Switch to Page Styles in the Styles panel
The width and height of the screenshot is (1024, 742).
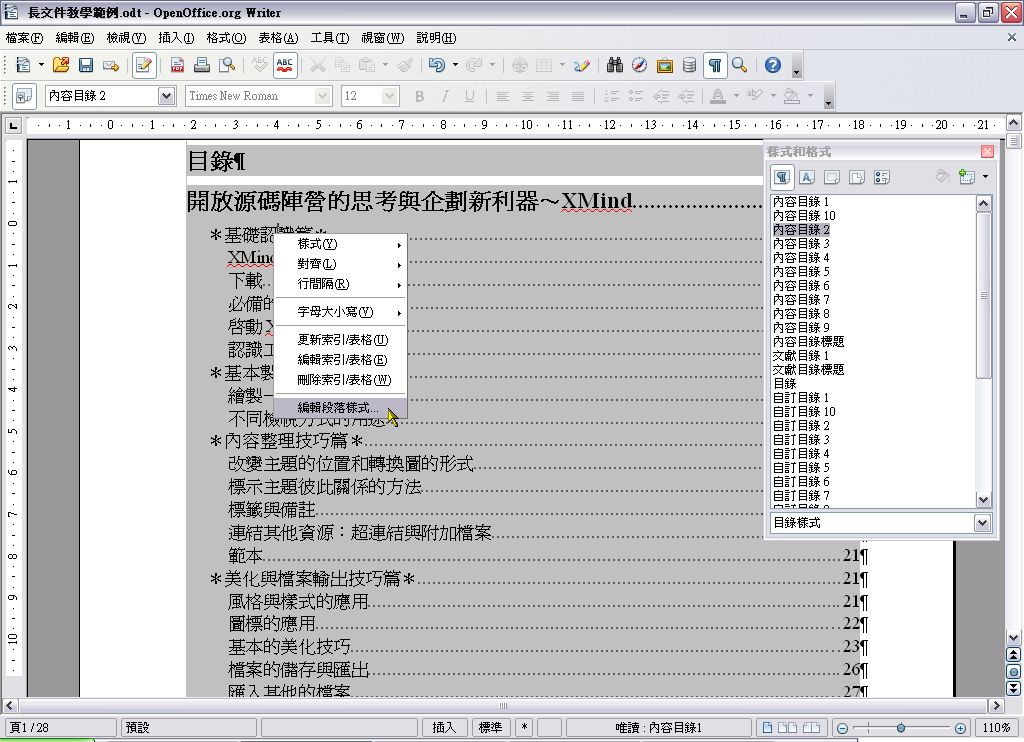[856, 177]
